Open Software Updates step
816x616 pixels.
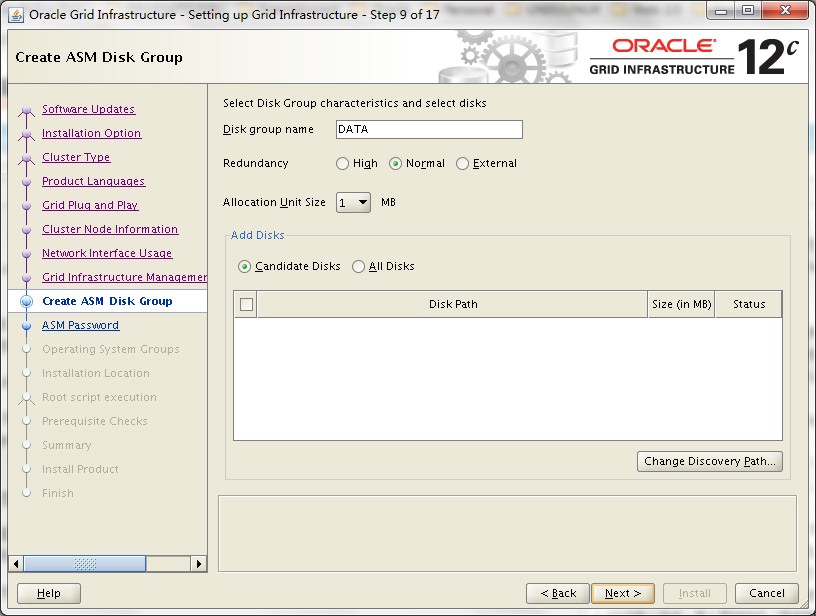click(88, 109)
